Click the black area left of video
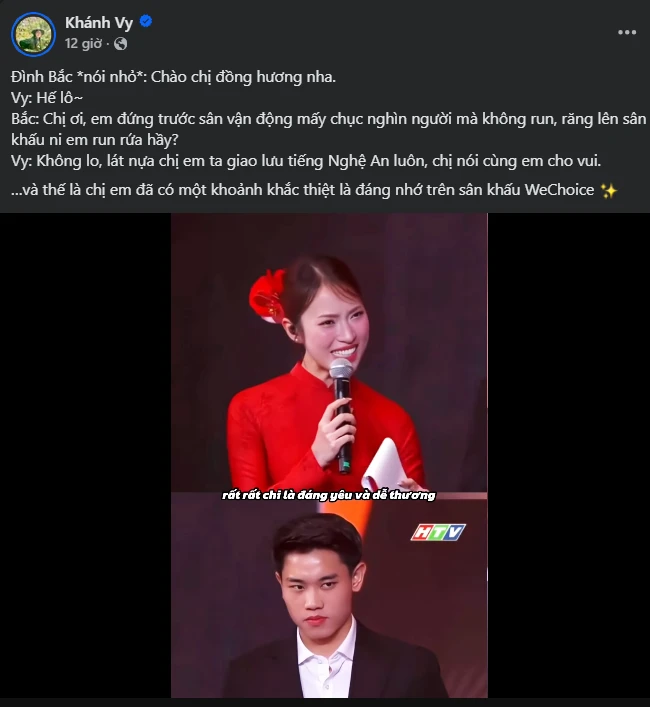This screenshot has width=650, height=707. click(85, 455)
